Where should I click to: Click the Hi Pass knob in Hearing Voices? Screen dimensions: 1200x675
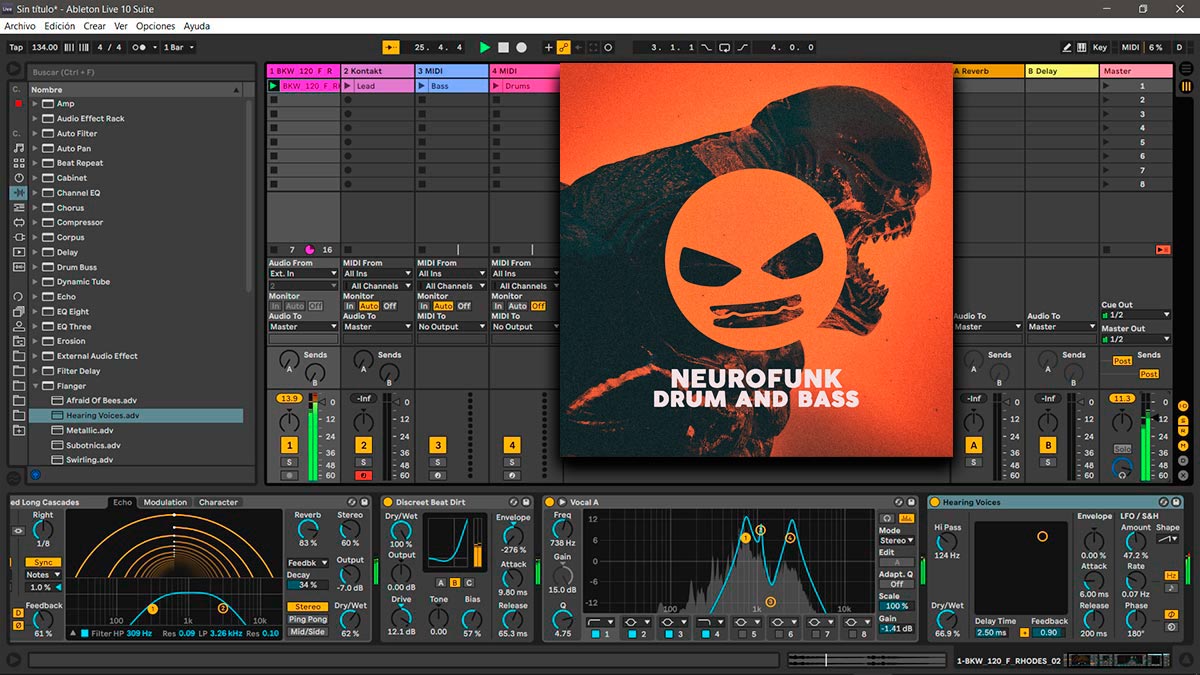point(946,541)
